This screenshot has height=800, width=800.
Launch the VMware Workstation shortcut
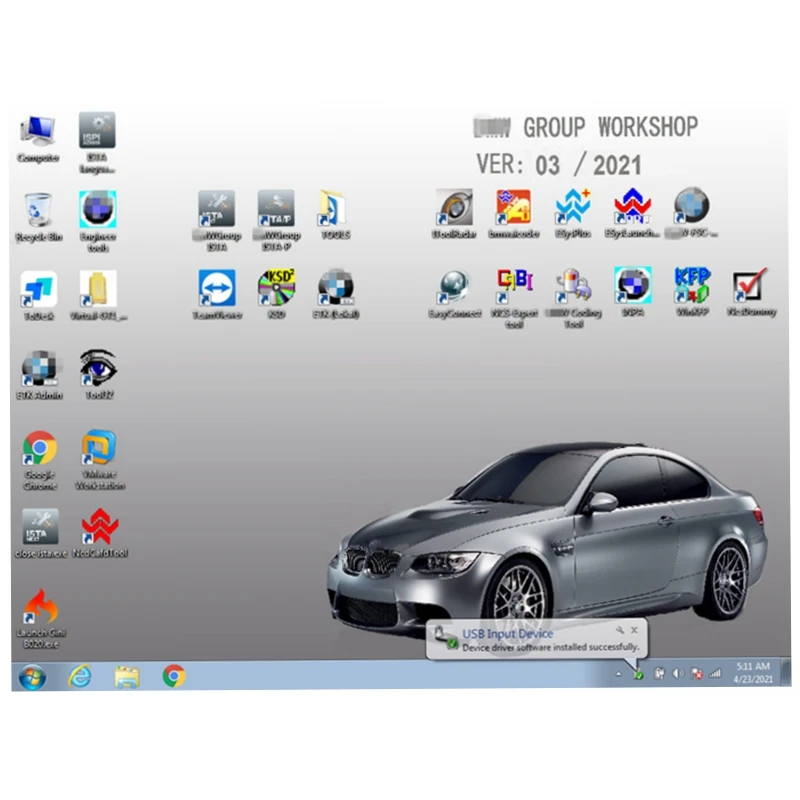(x=99, y=460)
